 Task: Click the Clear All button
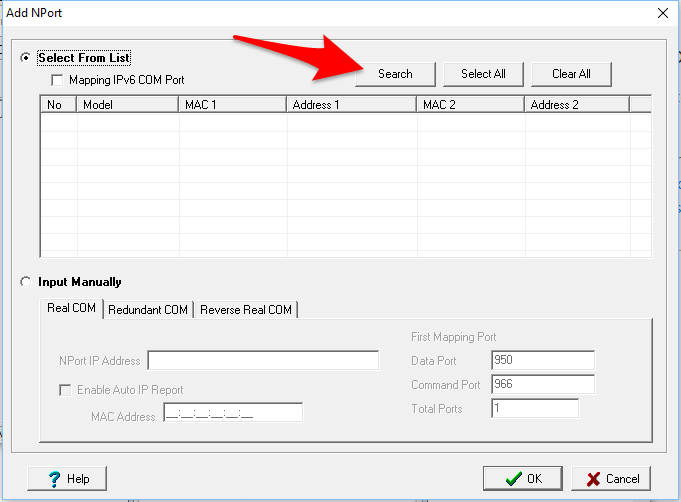(x=571, y=74)
